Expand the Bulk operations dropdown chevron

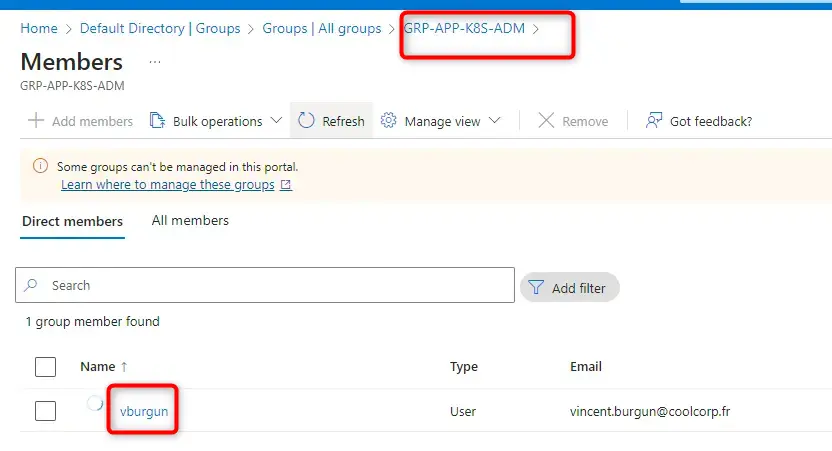[x=276, y=120]
